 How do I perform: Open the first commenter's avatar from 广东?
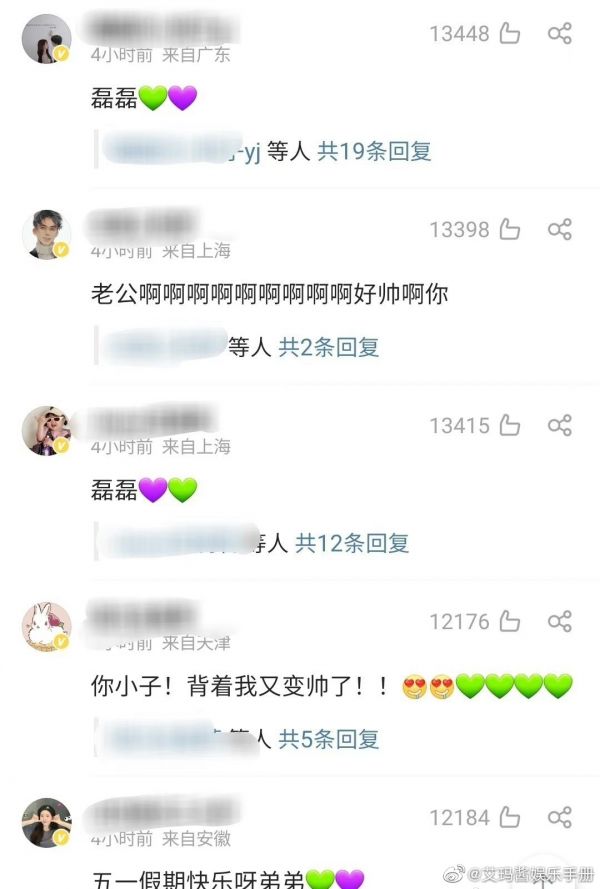tap(47, 39)
